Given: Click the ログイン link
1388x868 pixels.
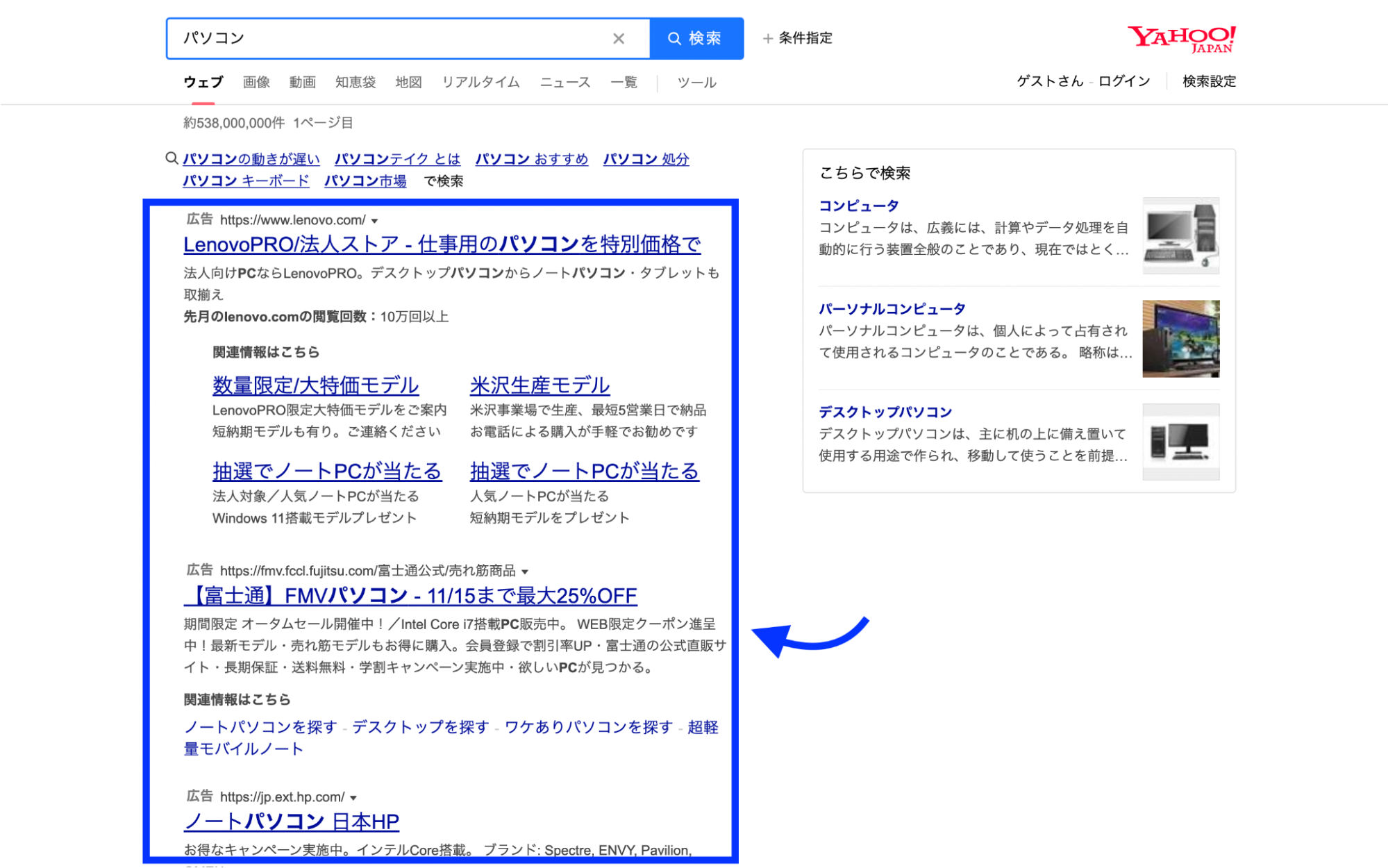Looking at the screenshot, I should click(x=1123, y=81).
